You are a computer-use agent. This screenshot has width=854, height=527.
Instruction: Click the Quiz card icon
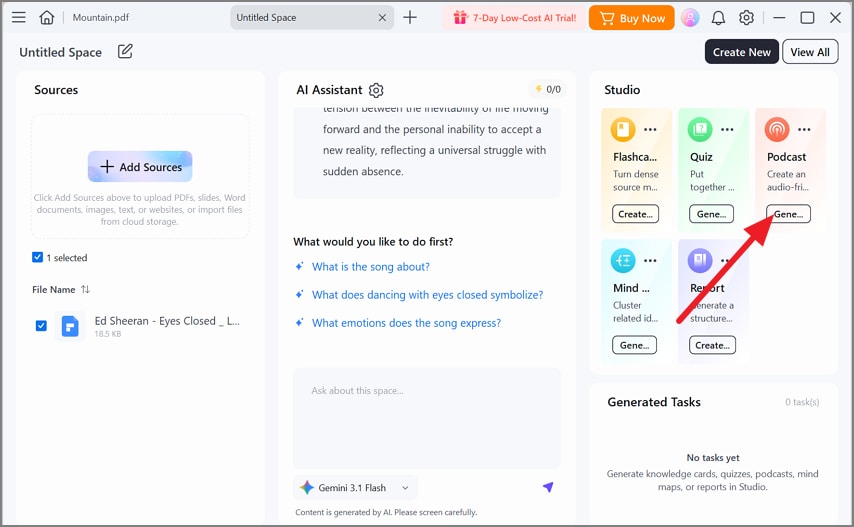click(700, 130)
